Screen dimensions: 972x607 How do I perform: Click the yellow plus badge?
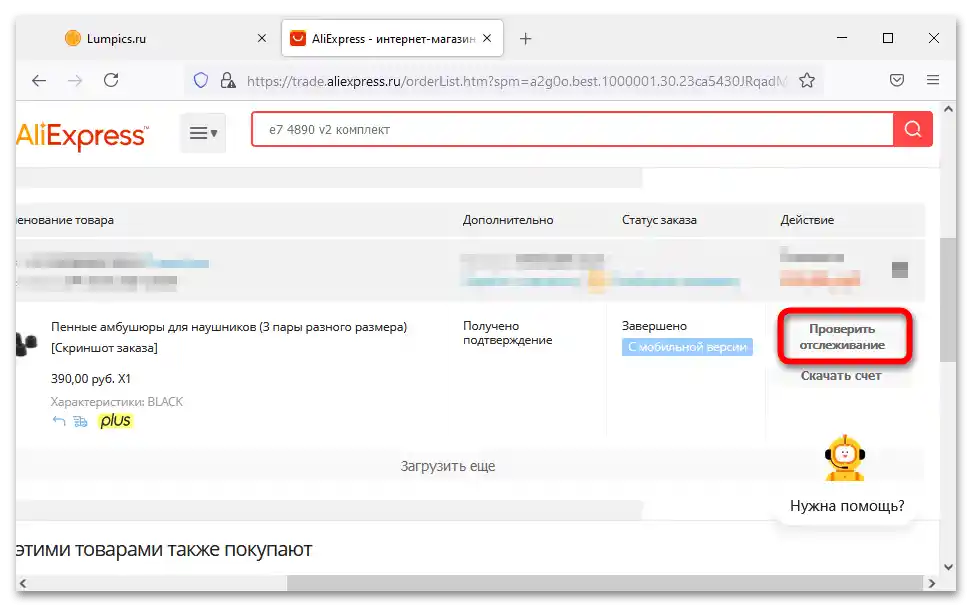[x=115, y=421]
